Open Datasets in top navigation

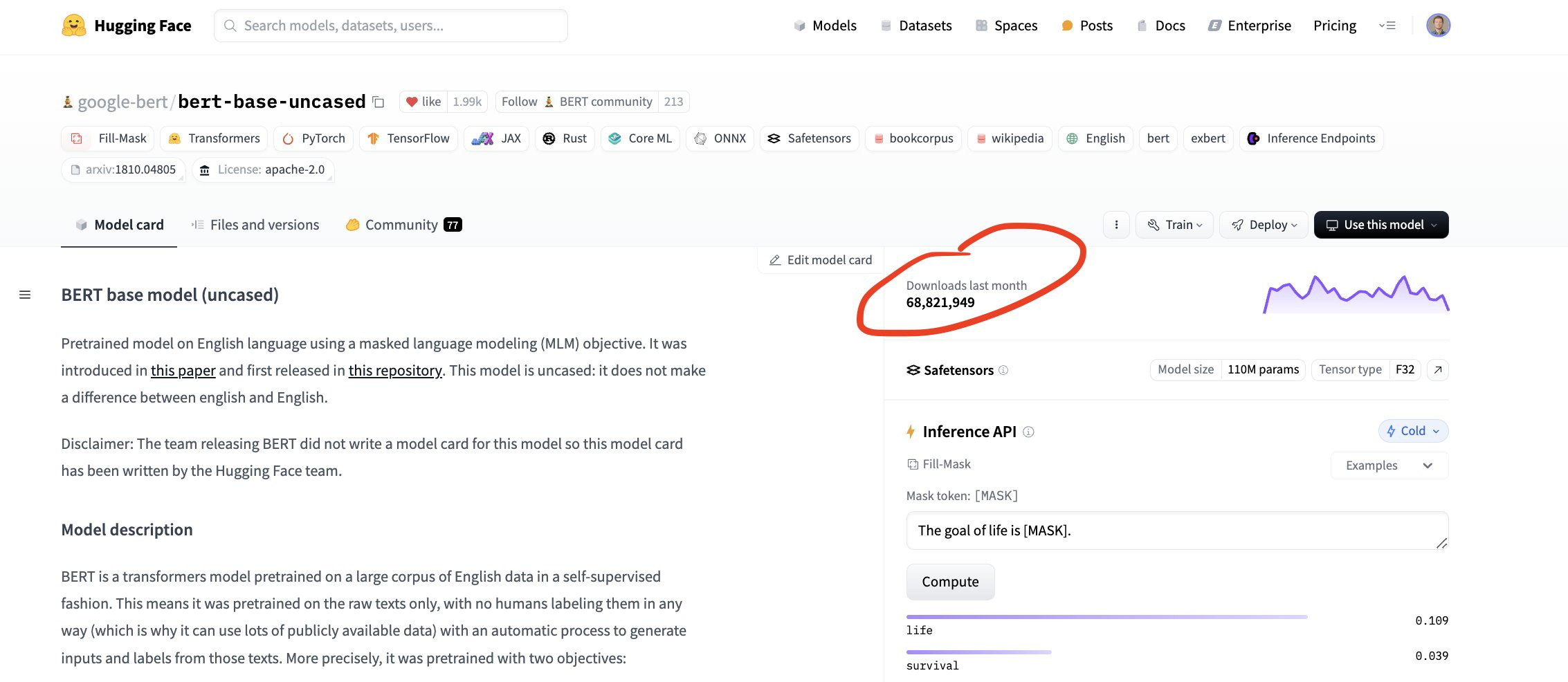point(916,26)
